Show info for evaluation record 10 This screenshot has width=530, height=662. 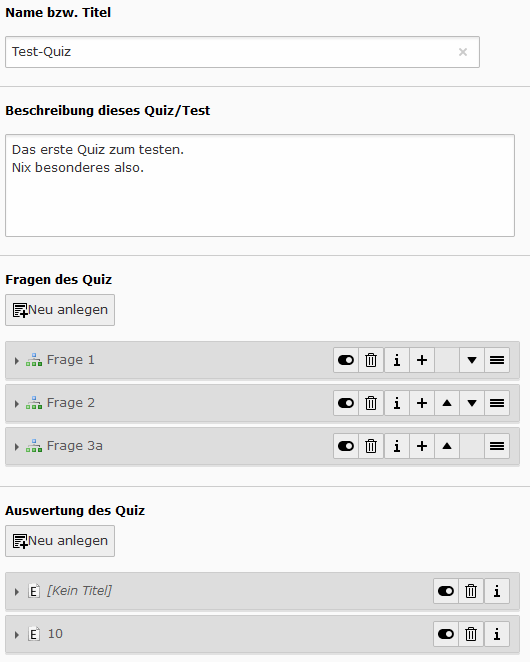497,634
